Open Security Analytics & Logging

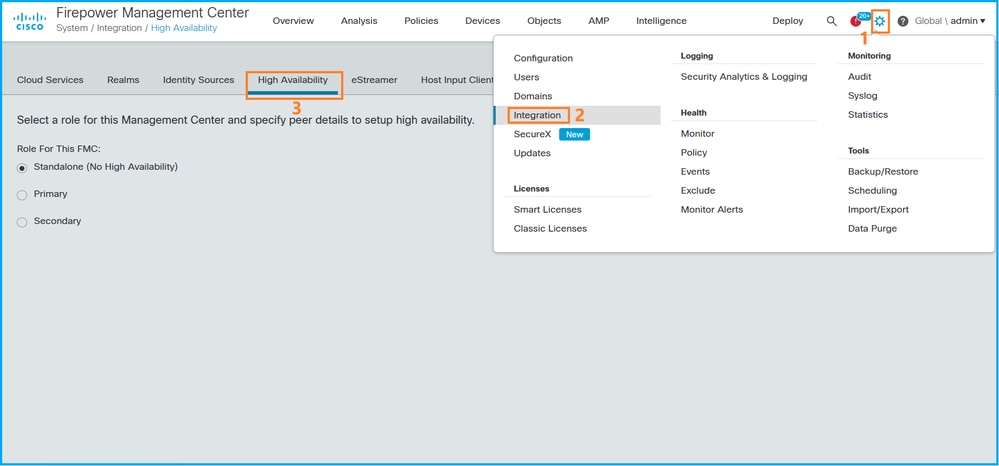click(x=744, y=76)
